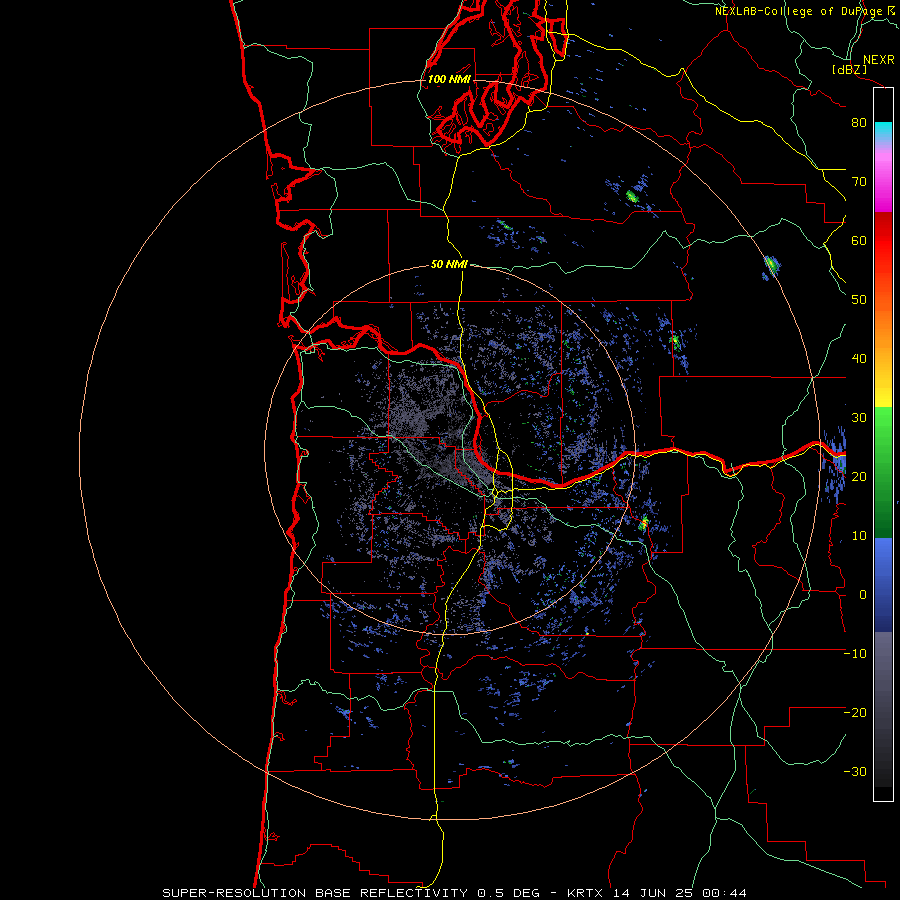
Task: Click the -30 value on the color scale
Action: click(855, 771)
